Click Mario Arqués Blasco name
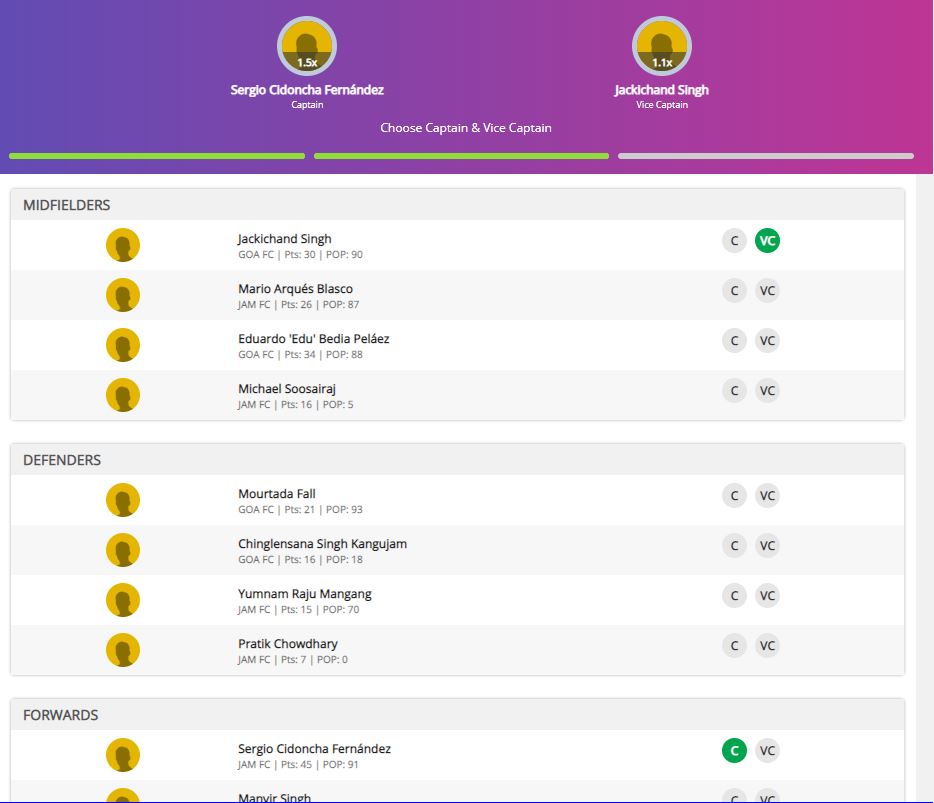Viewport: 934px width, 803px height. (295, 289)
